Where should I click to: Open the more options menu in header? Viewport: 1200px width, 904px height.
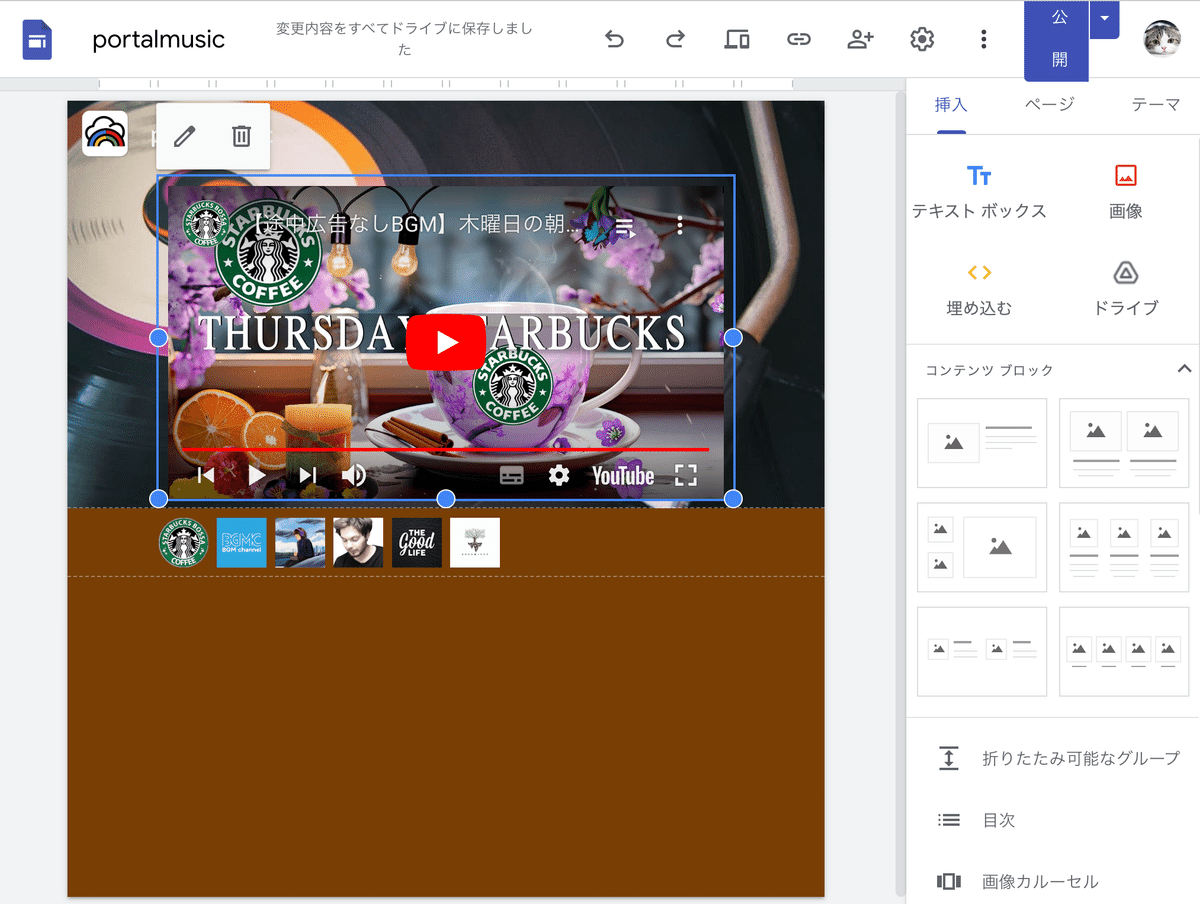(984, 39)
